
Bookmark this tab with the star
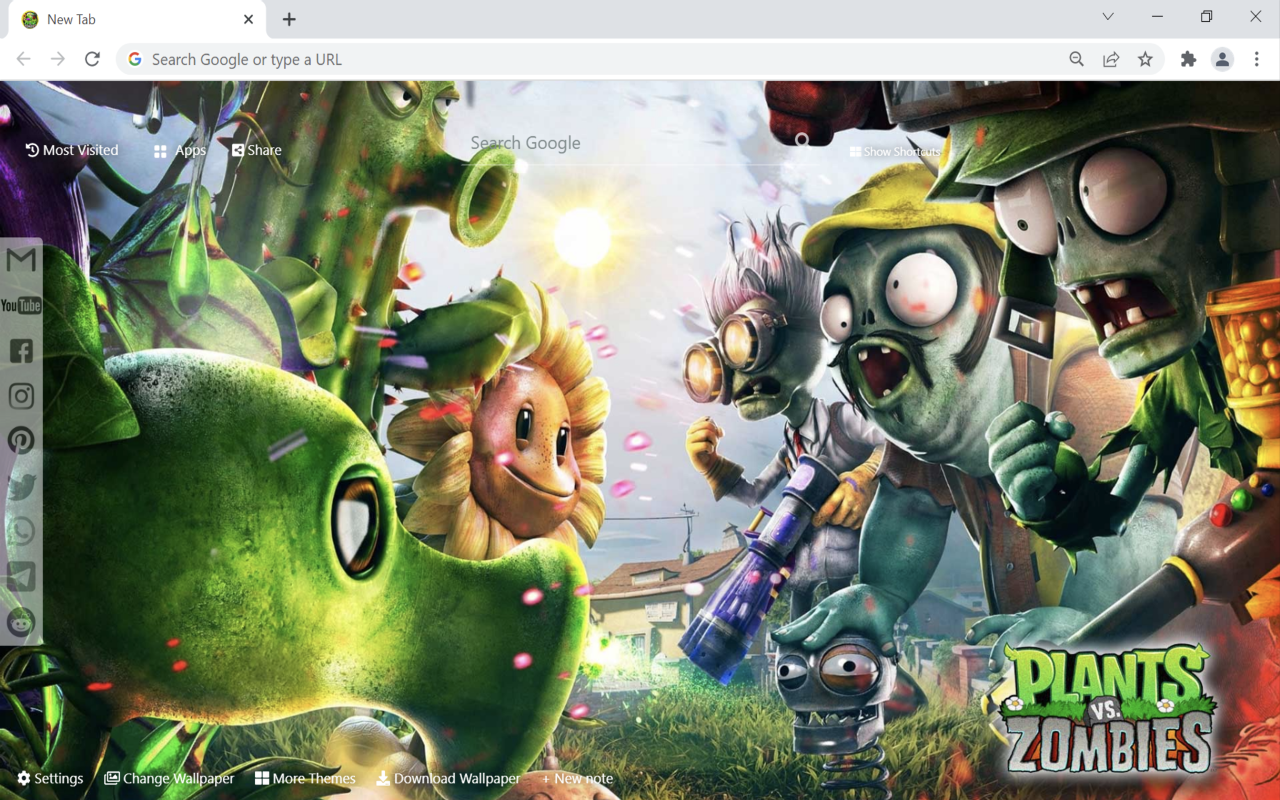(1145, 59)
